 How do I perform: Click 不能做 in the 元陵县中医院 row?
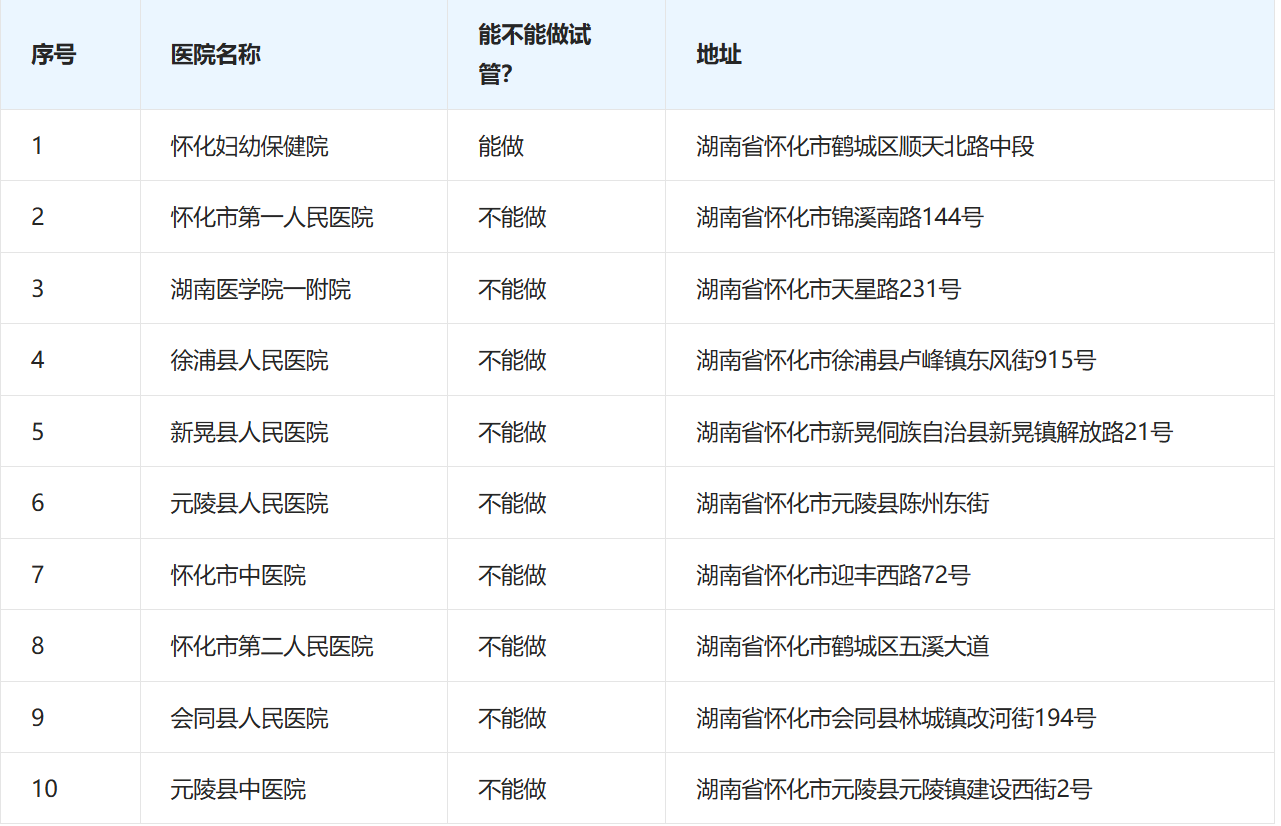pos(512,789)
